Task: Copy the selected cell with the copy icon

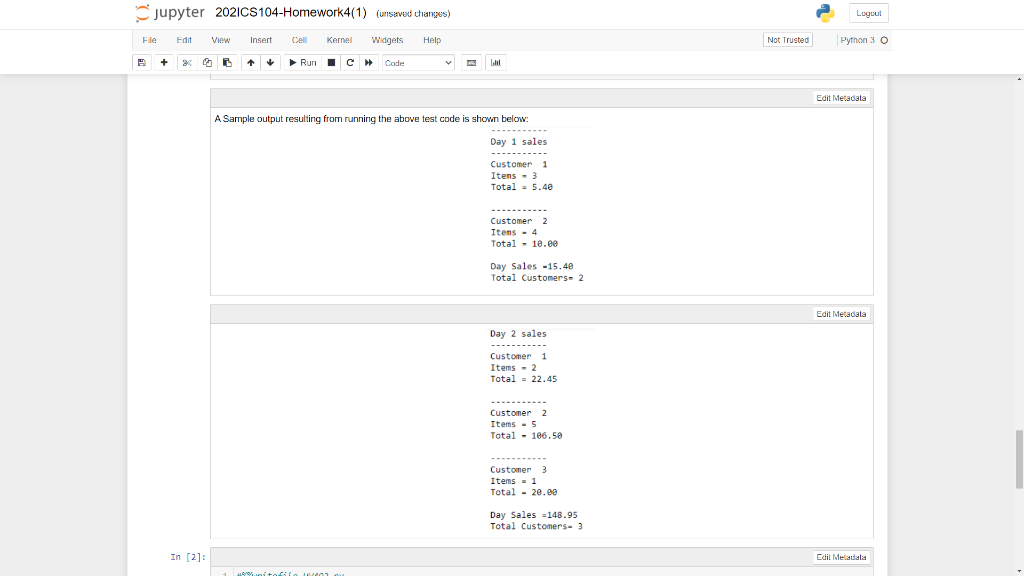Action: pyautogui.click(x=206, y=62)
